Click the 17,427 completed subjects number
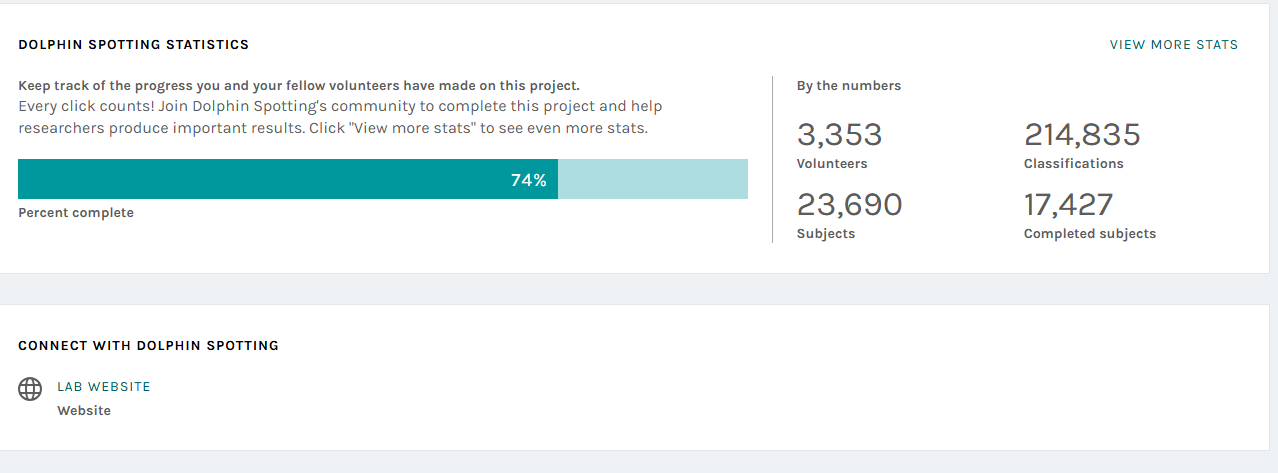The height and width of the screenshot is (473, 1278). [1068, 205]
